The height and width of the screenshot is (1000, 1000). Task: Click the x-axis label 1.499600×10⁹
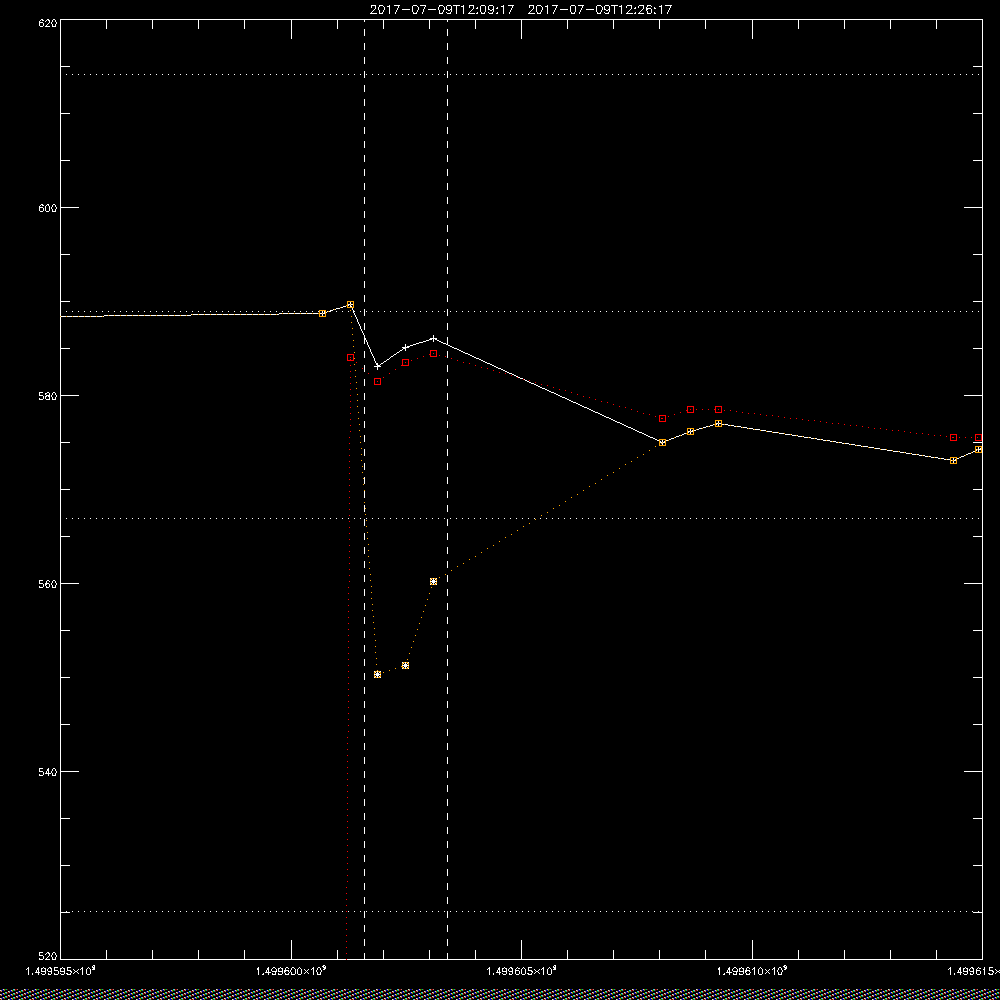291,971
